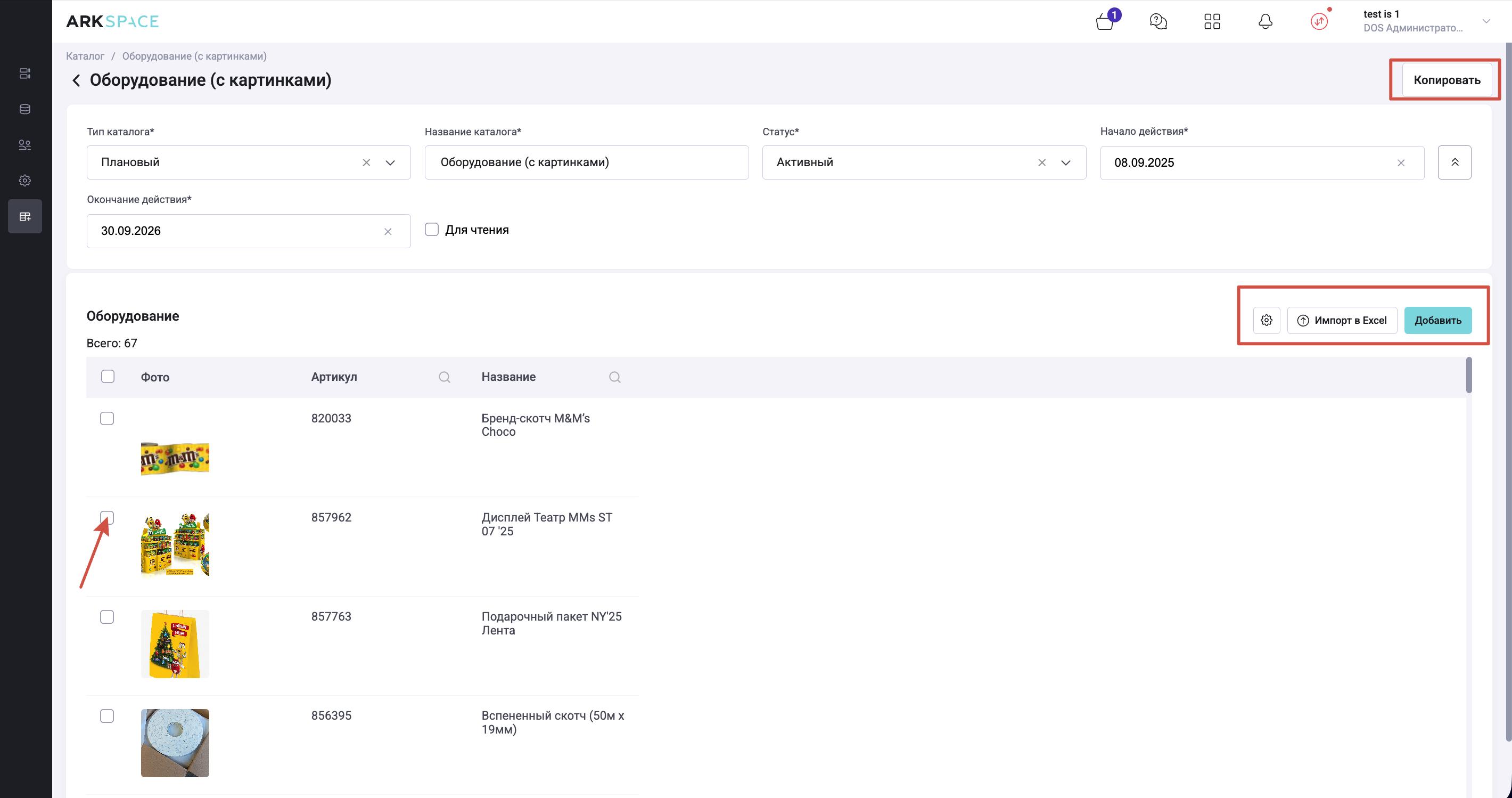Open the apps grid icon
This screenshot has height=798, width=1512.
[1212, 22]
